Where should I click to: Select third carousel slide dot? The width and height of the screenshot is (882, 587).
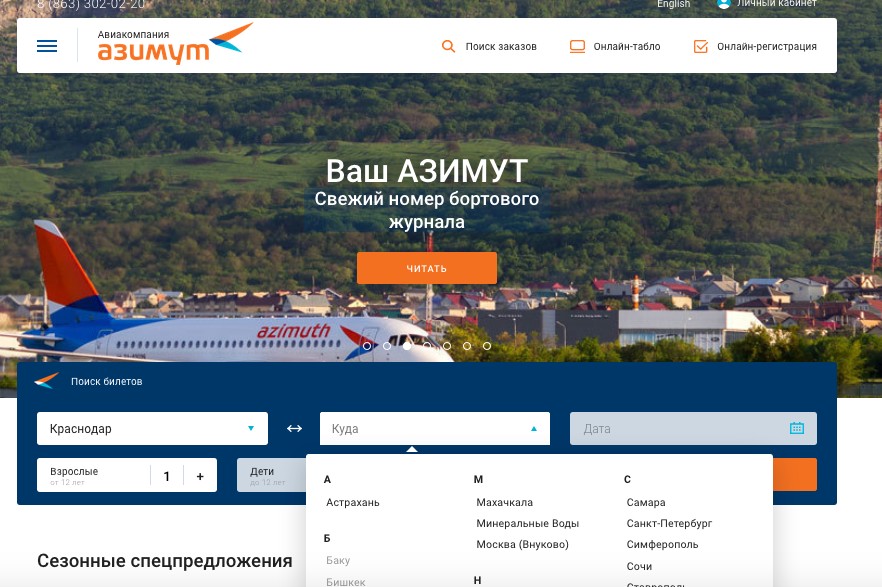(407, 346)
